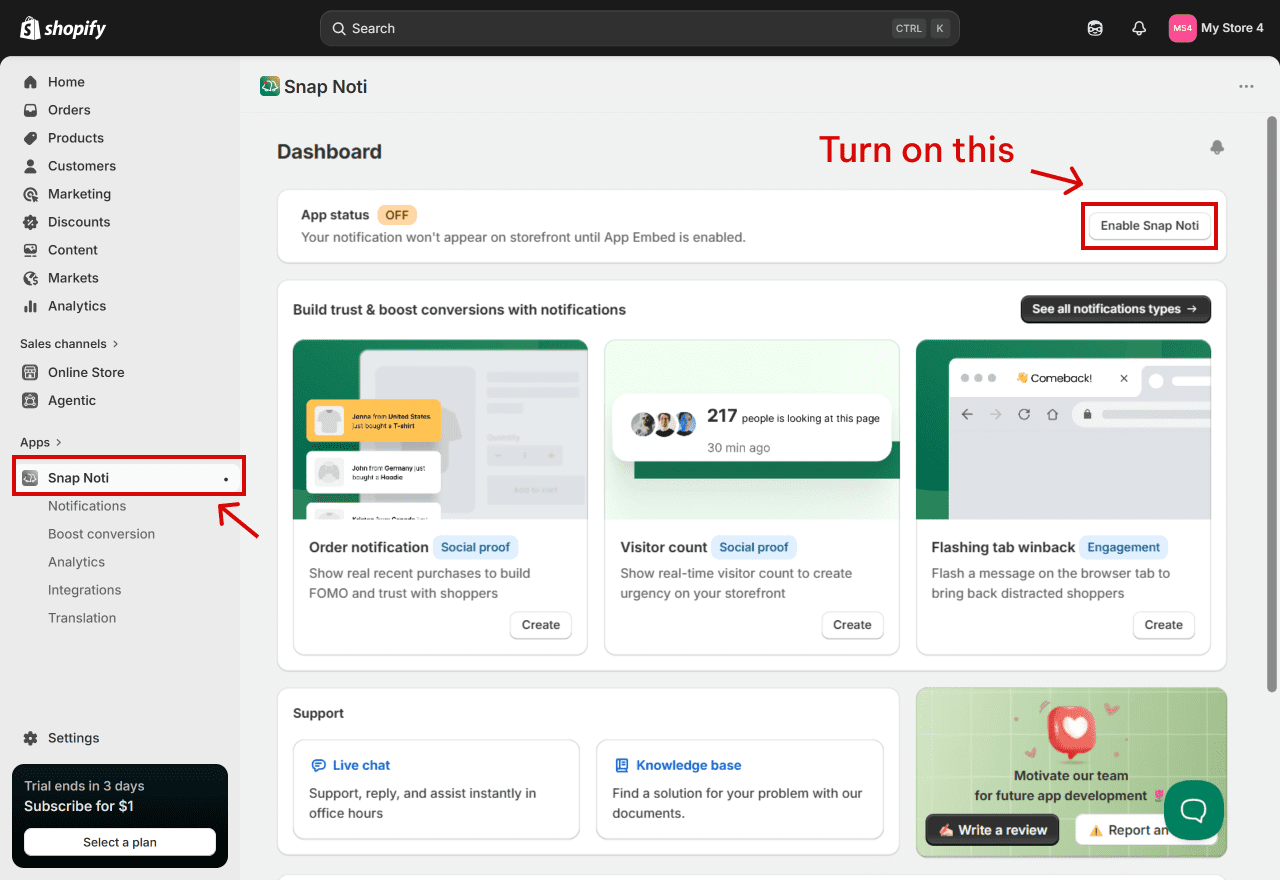Open the three-dot more actions menu
Screen dimensions: 1280x880
(1246, 87)
